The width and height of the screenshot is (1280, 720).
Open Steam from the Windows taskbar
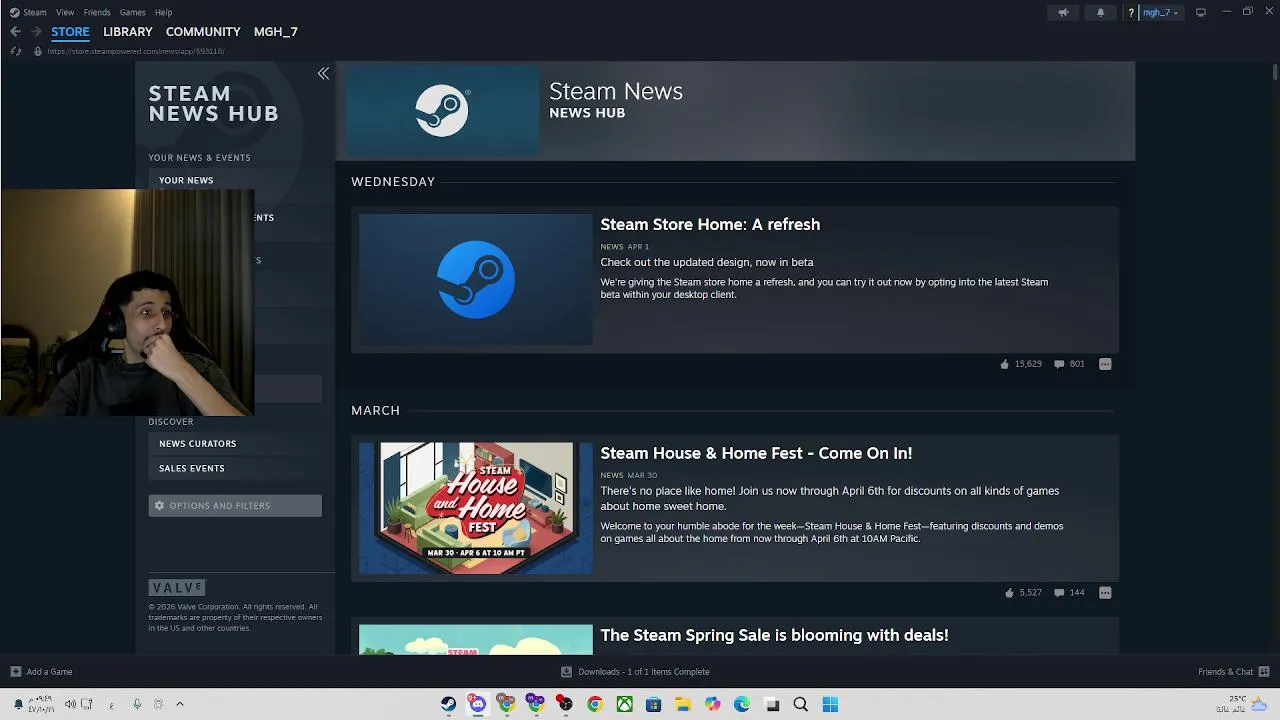[x=448, y=704]
